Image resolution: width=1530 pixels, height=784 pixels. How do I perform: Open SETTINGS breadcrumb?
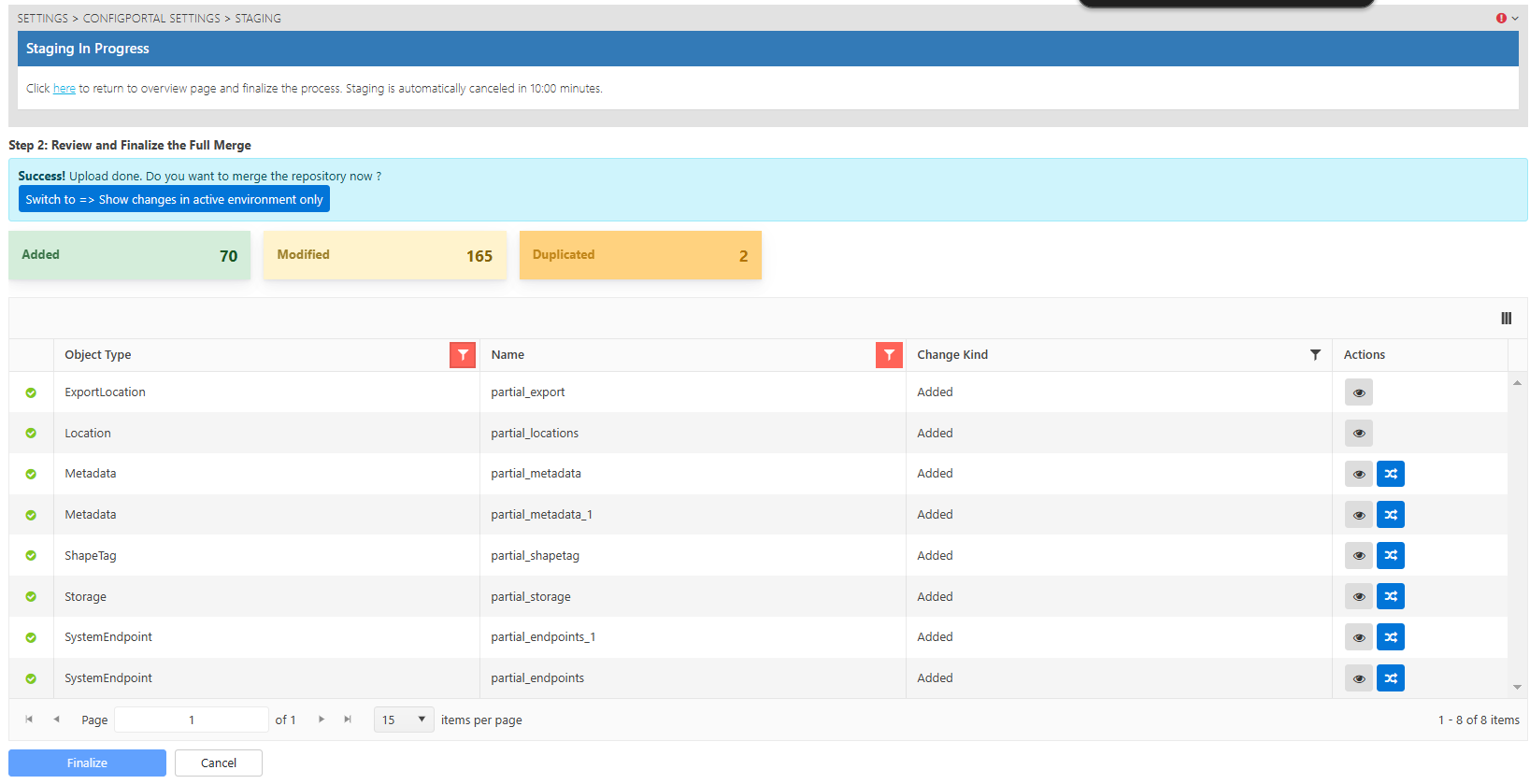[x=43, y=19]
